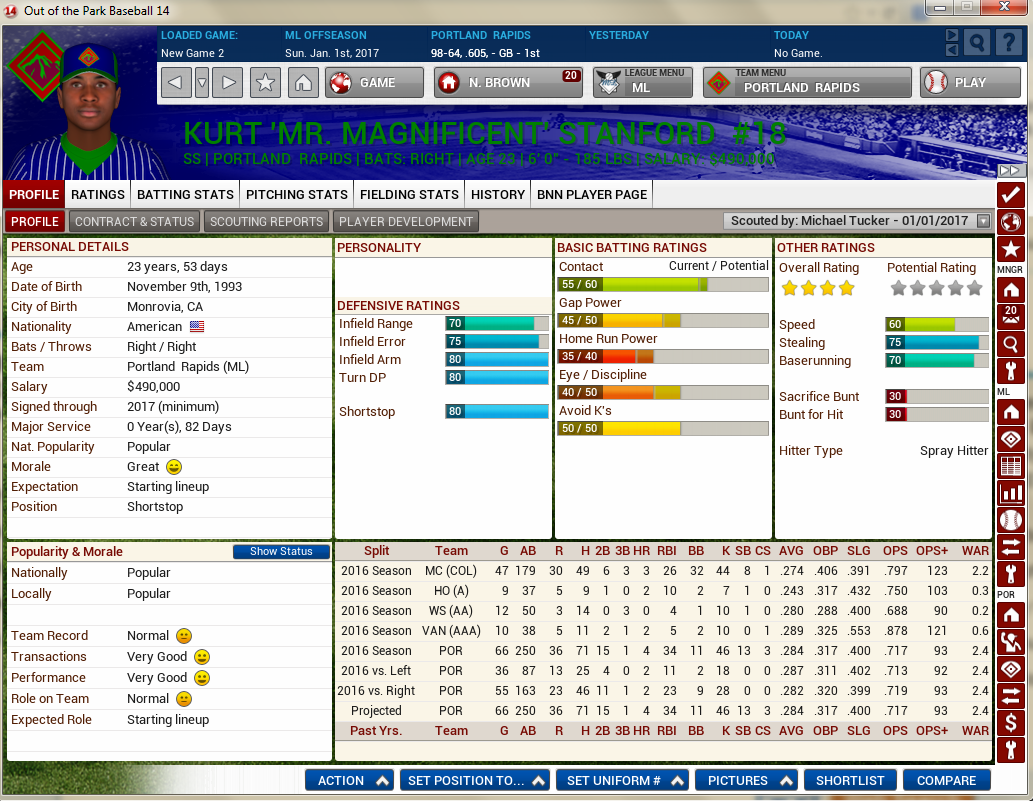Click the Portland Rapids (ML) team value
This screenshot has height=802, width=1035.
188,367
